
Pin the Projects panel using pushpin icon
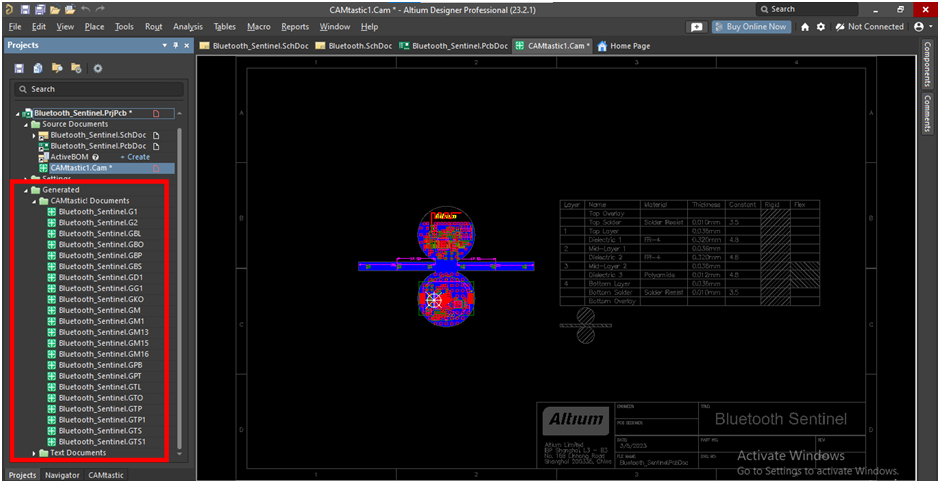[x=177, y=46]
